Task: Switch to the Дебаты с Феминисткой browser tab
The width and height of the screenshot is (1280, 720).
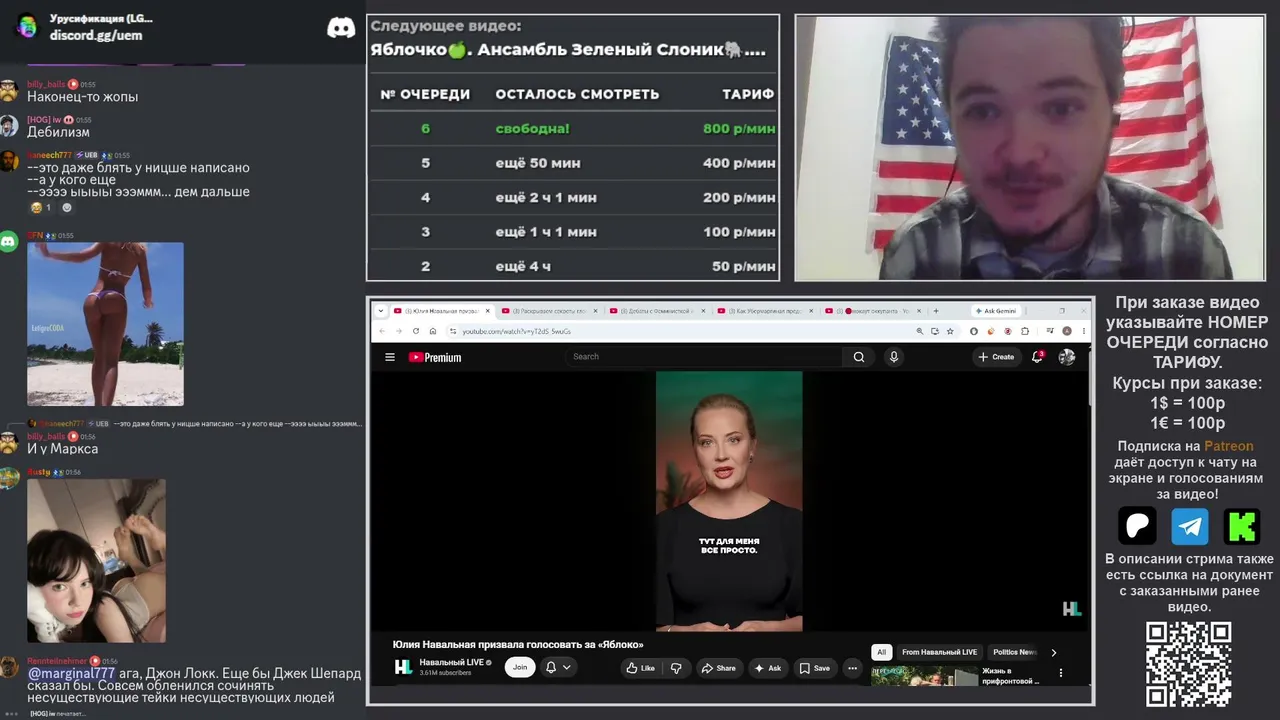Action: (x=657, y=311)
